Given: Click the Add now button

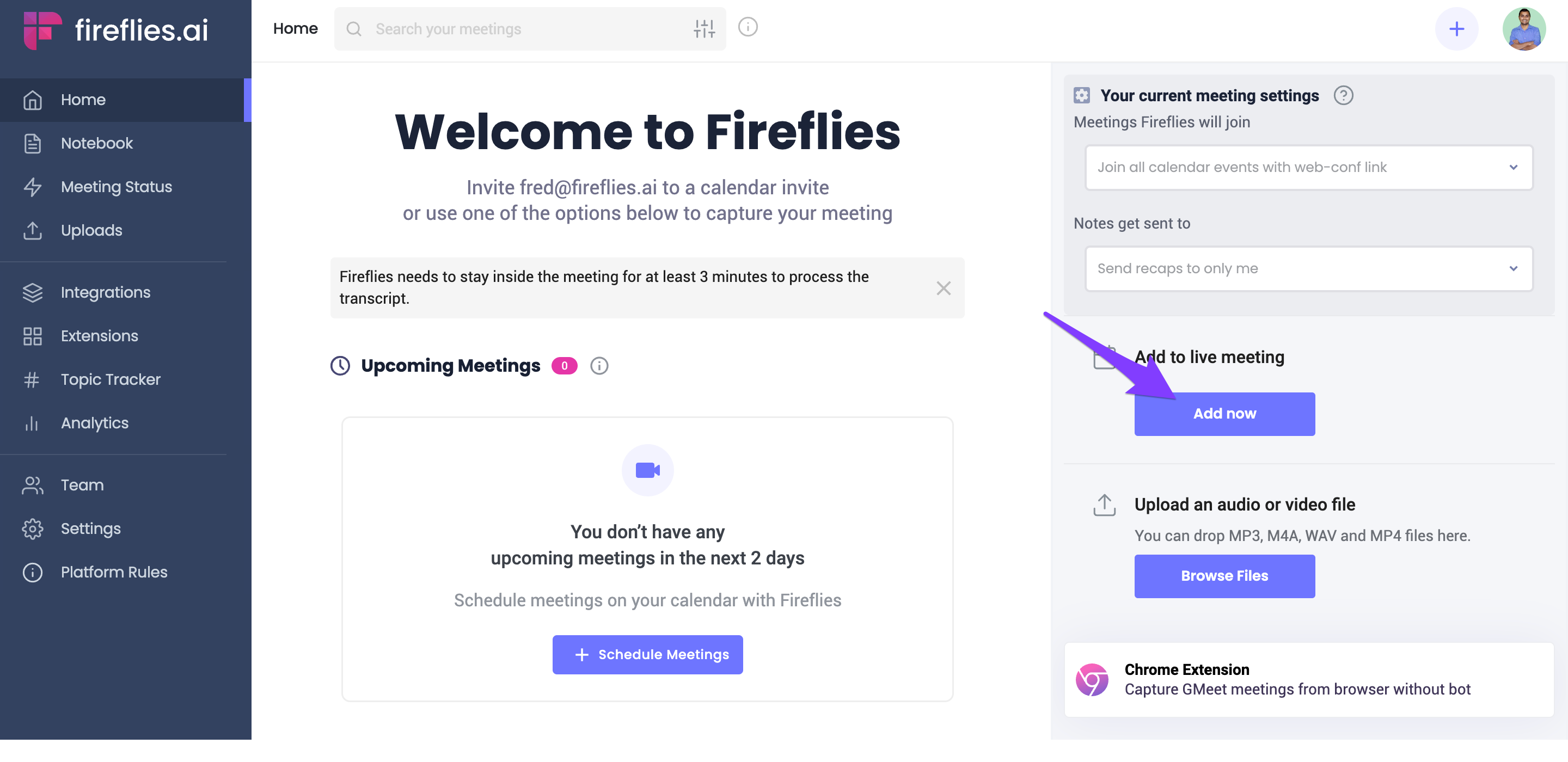Looking at the screenshot, I should click(x=1224, y=413).
